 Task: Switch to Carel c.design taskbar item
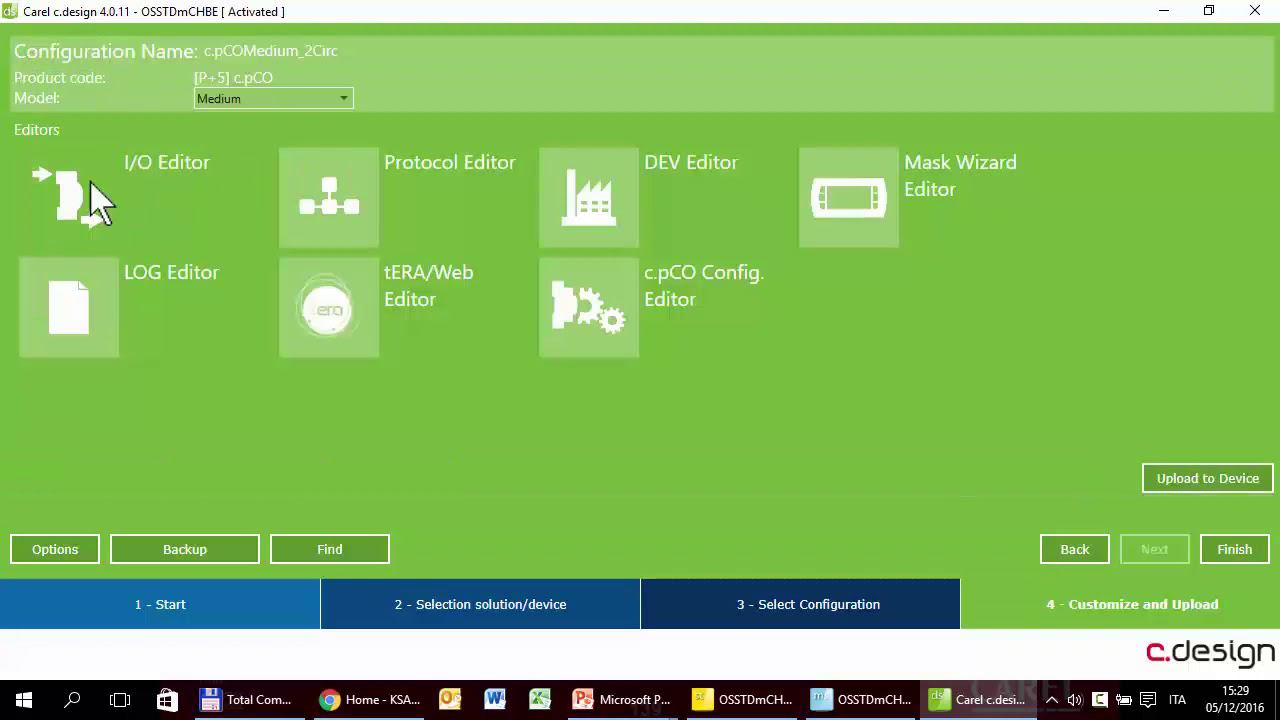(979, 700)
